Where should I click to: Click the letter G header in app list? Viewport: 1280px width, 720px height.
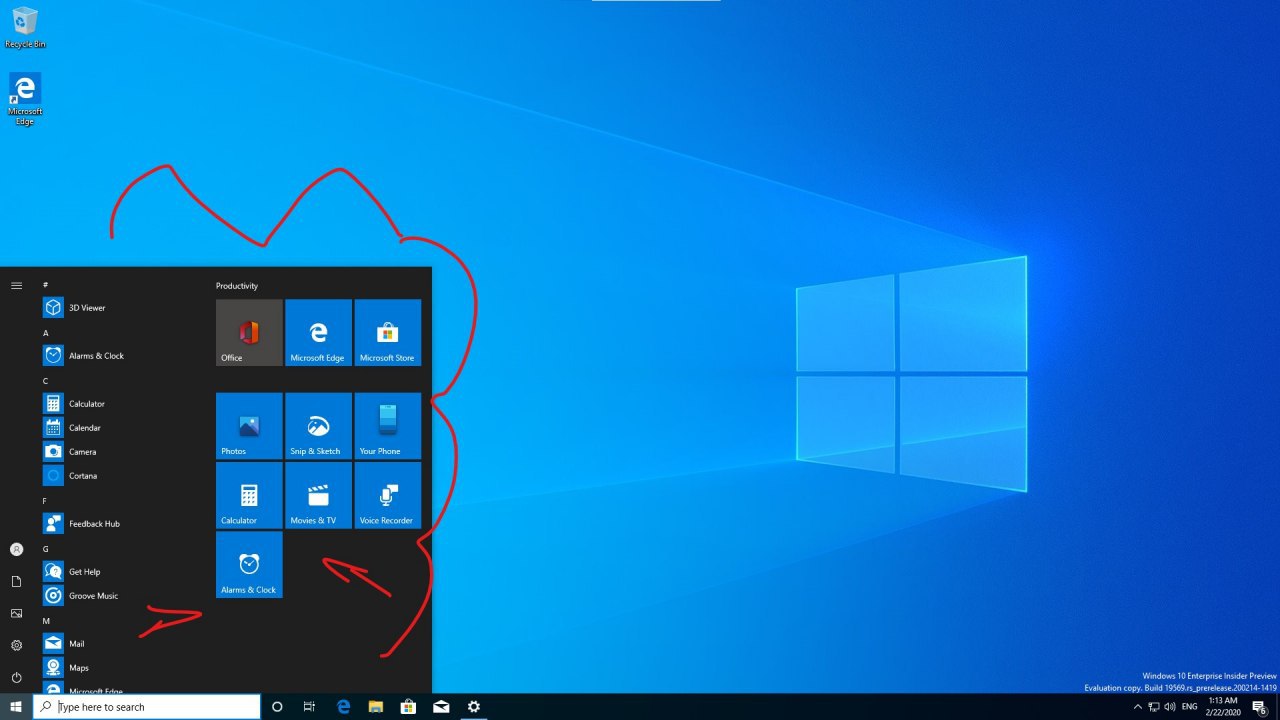tap(46, 549)
